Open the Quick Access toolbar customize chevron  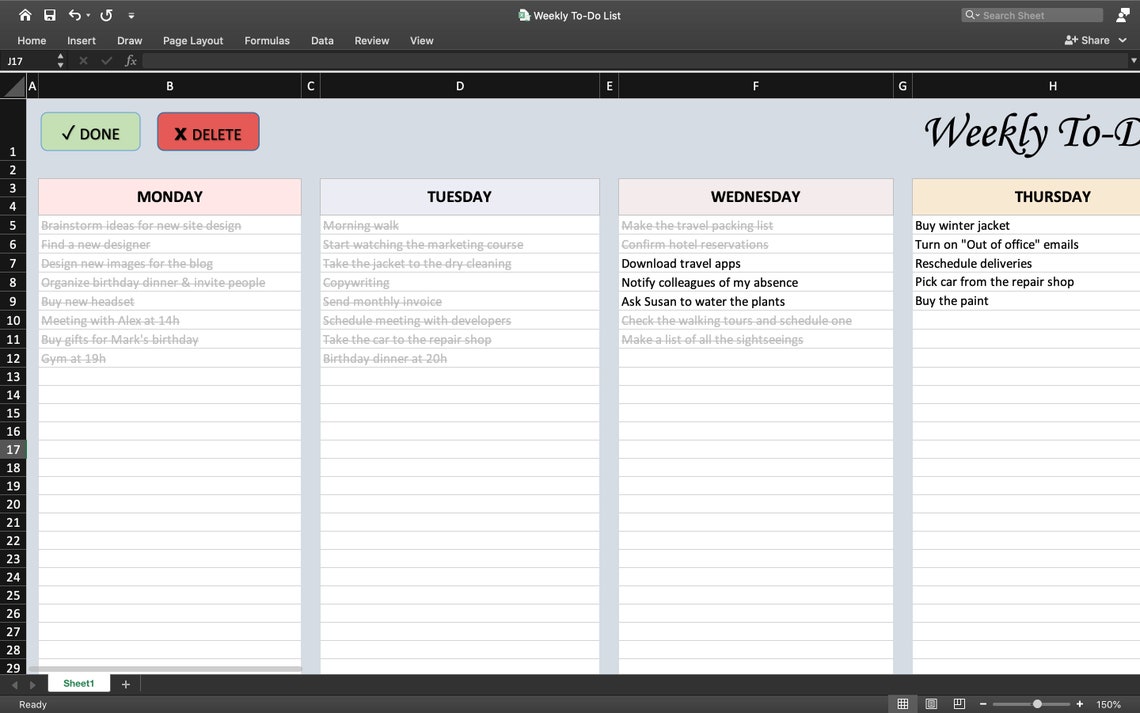131,14
